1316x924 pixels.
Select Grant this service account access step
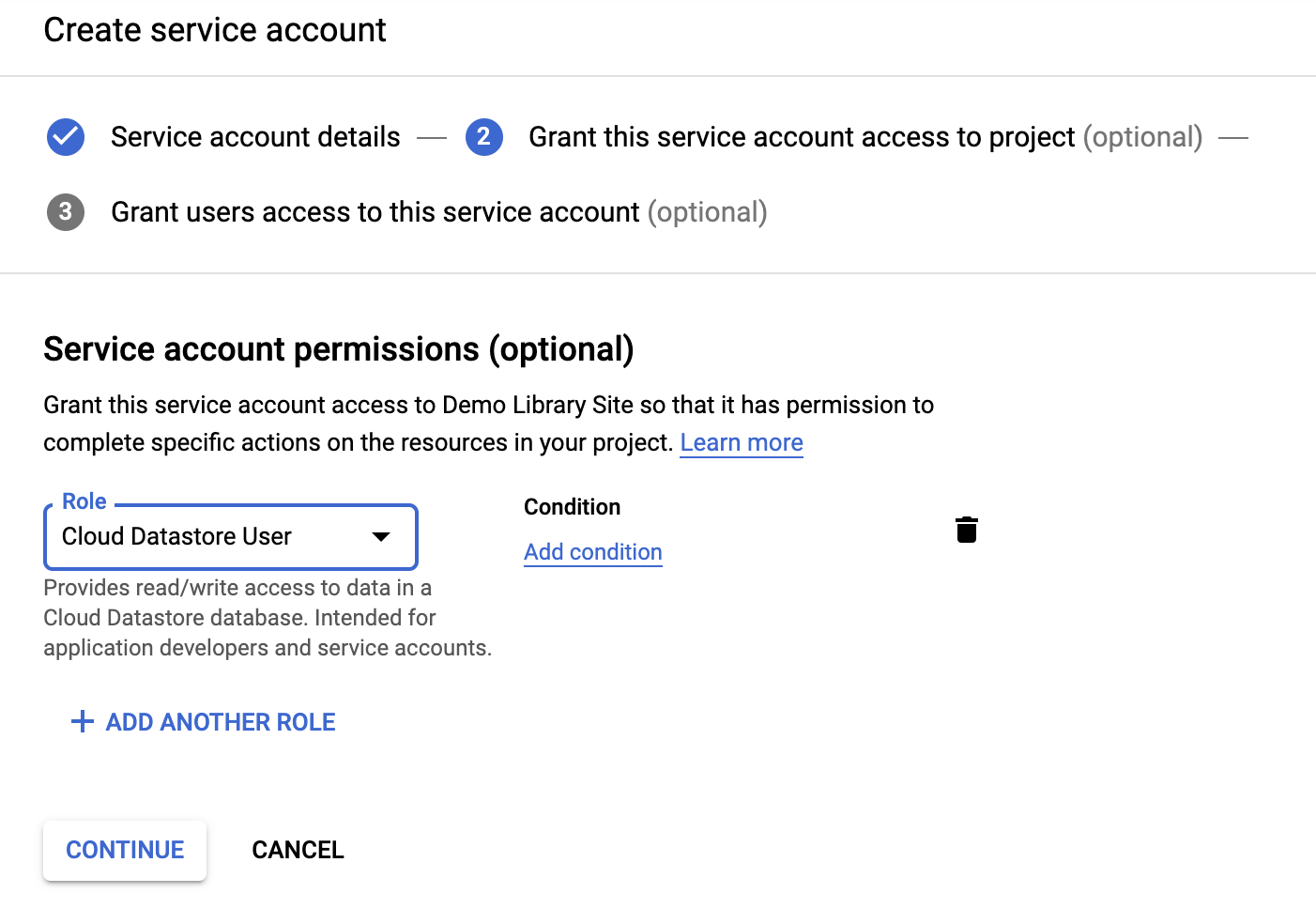pos(865,137)
